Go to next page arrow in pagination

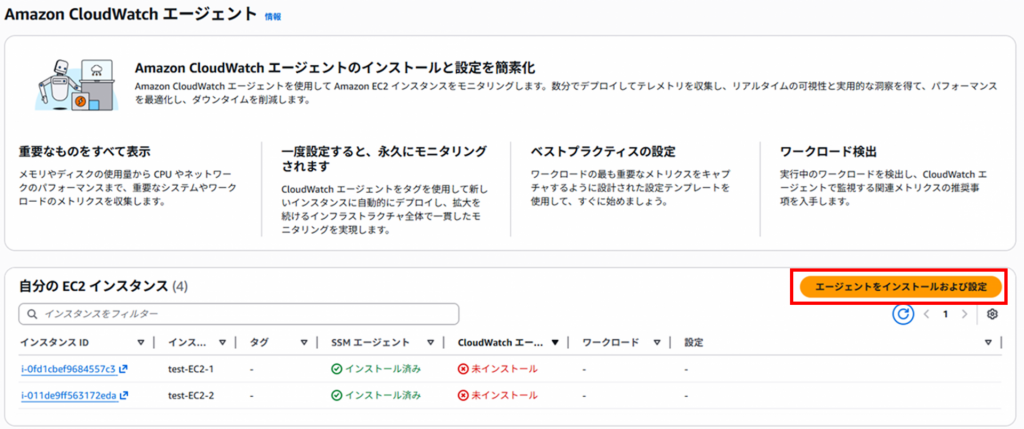click(x=964, y=314)
